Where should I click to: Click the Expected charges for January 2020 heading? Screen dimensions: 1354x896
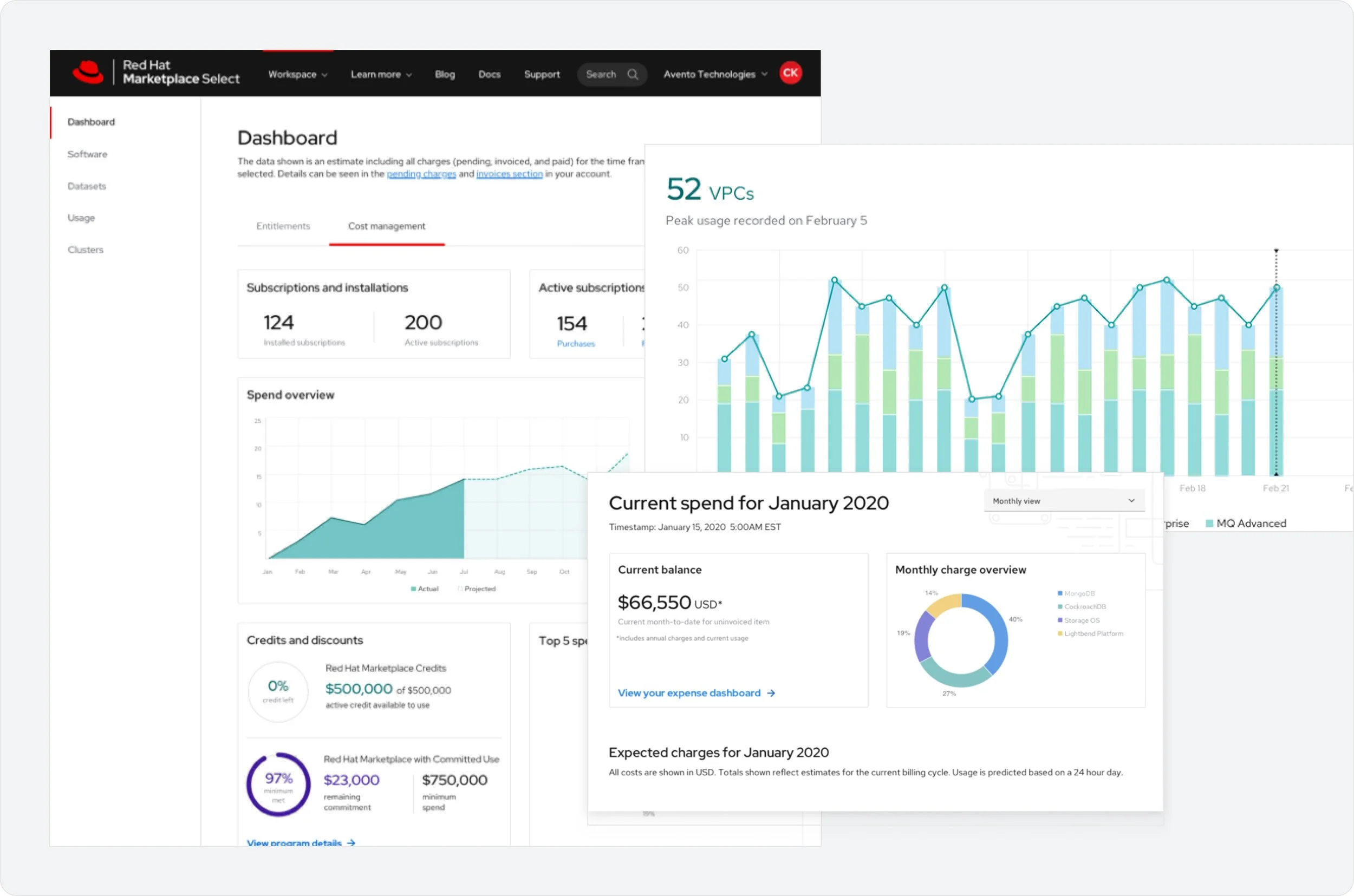point(719,753)
